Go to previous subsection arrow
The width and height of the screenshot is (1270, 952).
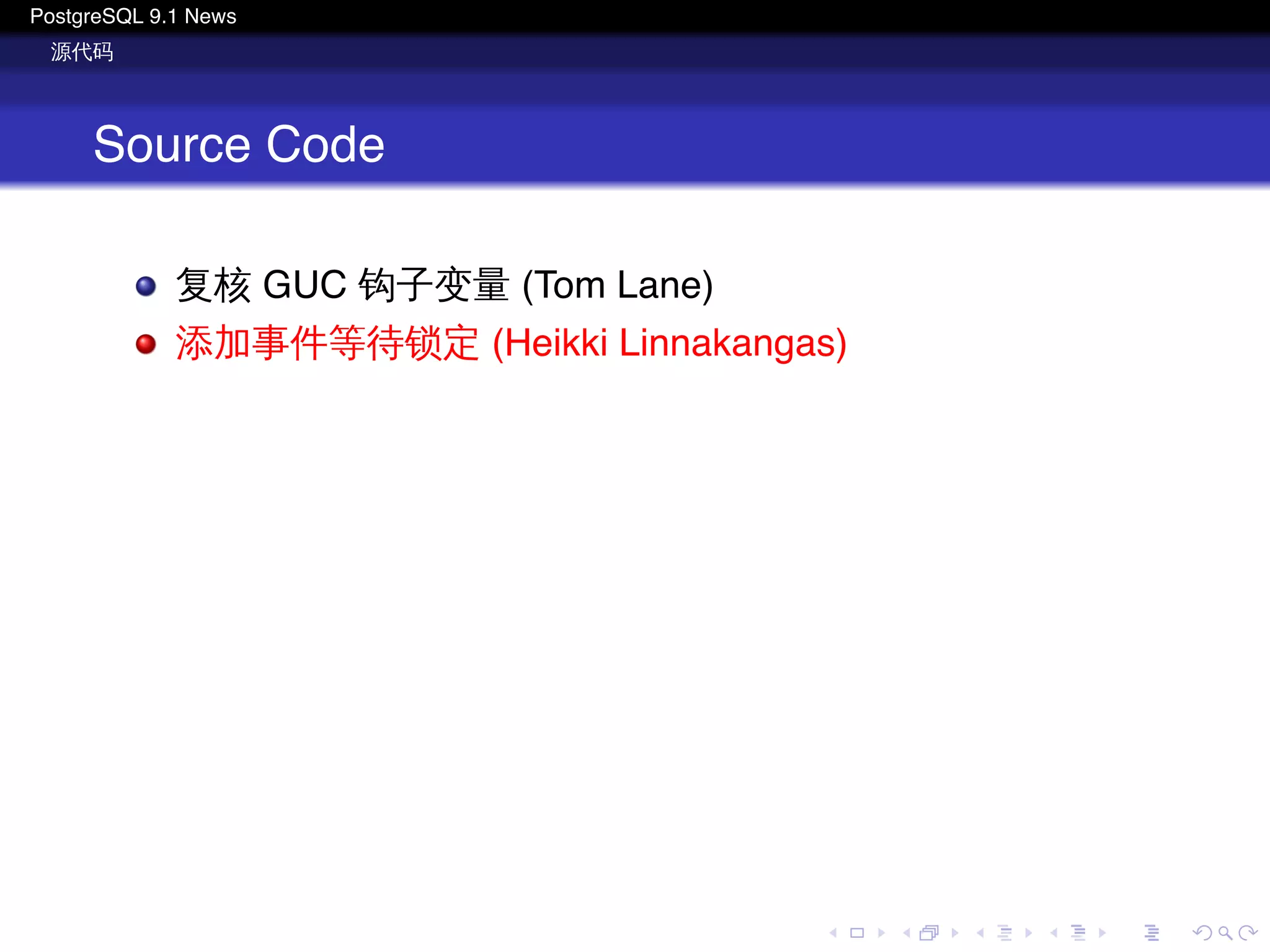(980, 932)
